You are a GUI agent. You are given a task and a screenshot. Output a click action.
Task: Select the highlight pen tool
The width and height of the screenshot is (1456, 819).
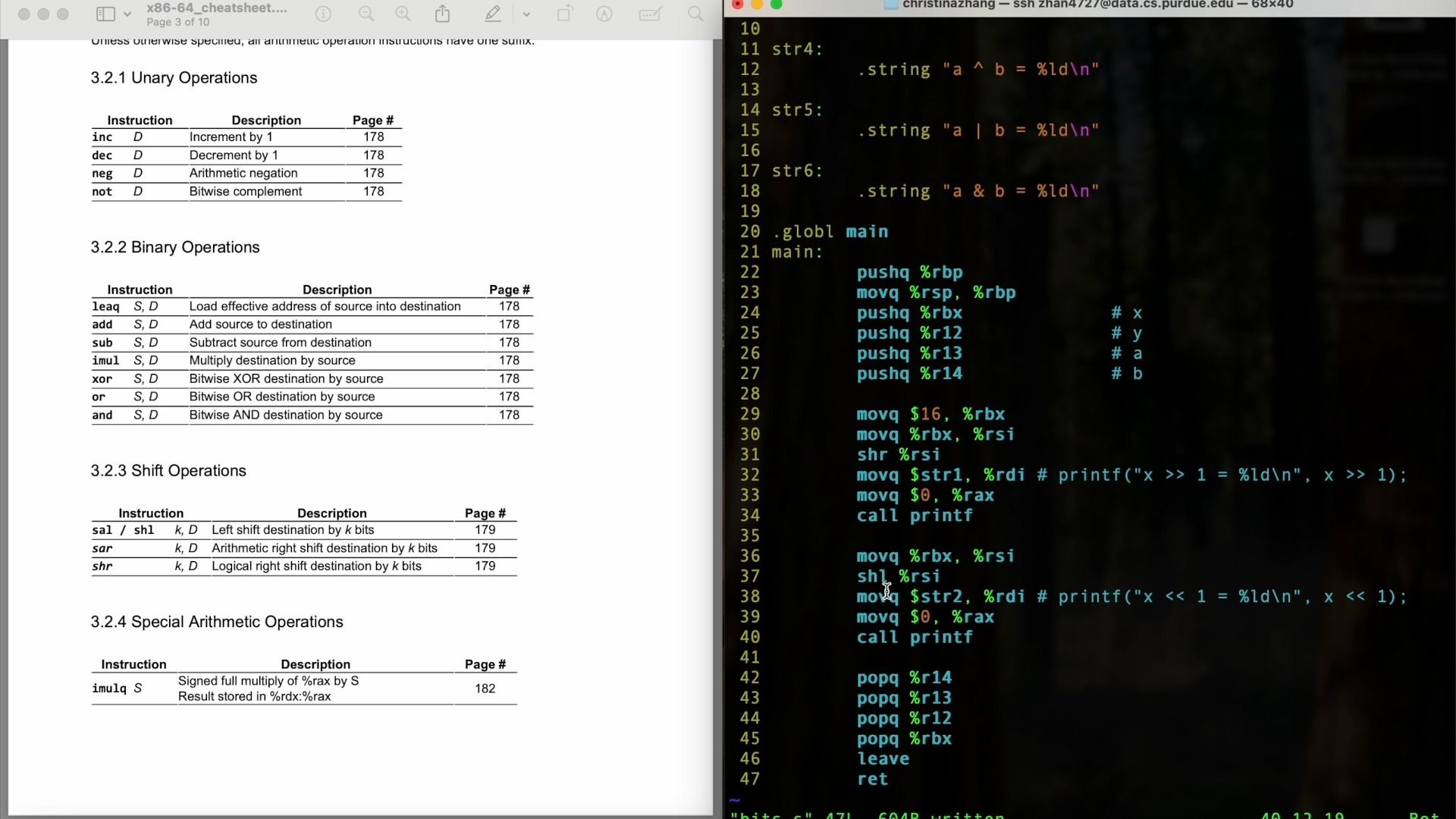[x=493, y=14]
